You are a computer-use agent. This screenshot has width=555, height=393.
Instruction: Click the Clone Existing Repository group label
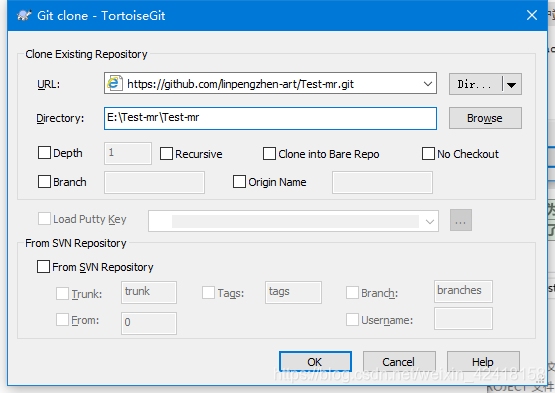coord(86,54)
